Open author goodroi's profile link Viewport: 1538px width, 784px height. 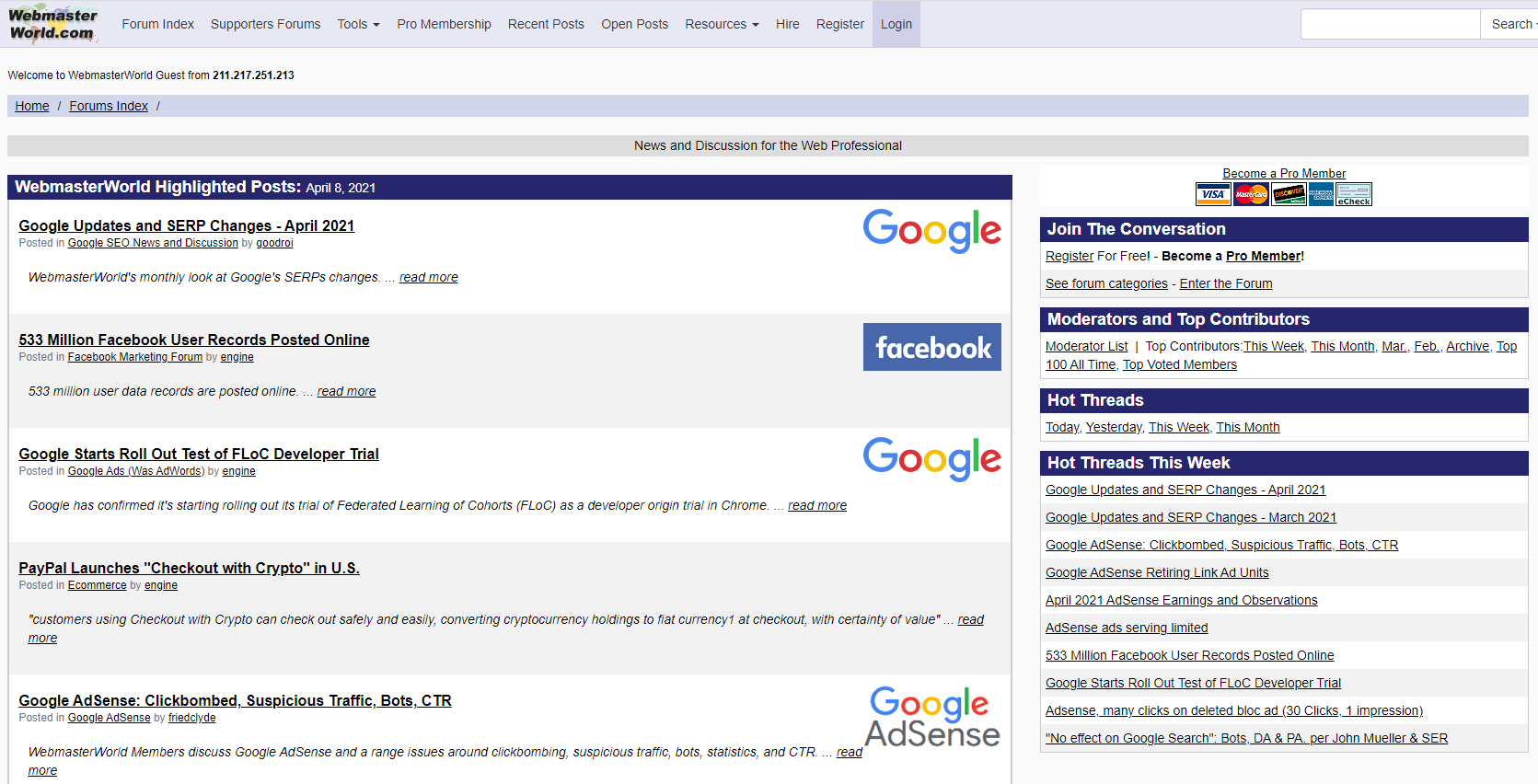tap(274, 243)
